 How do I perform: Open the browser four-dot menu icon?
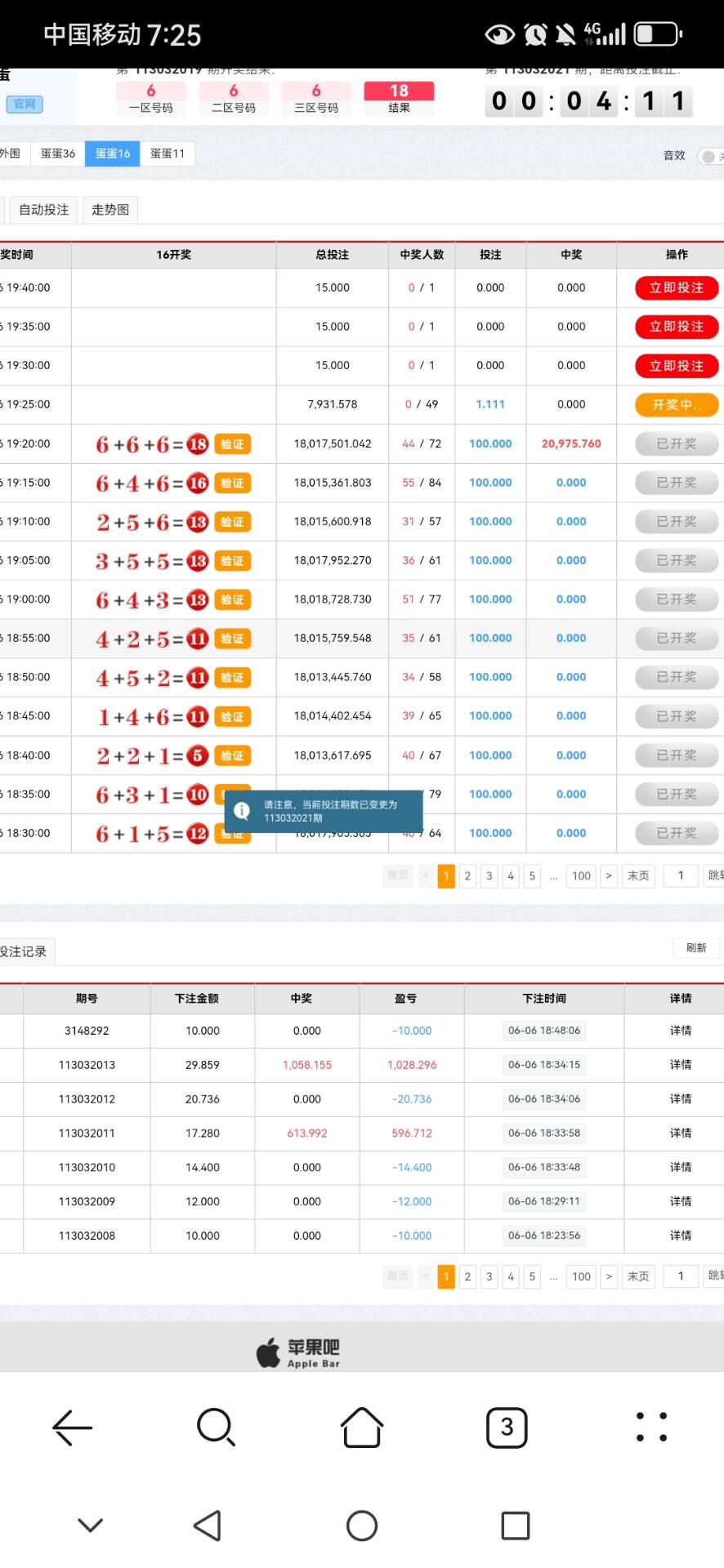click(651, 1428)
